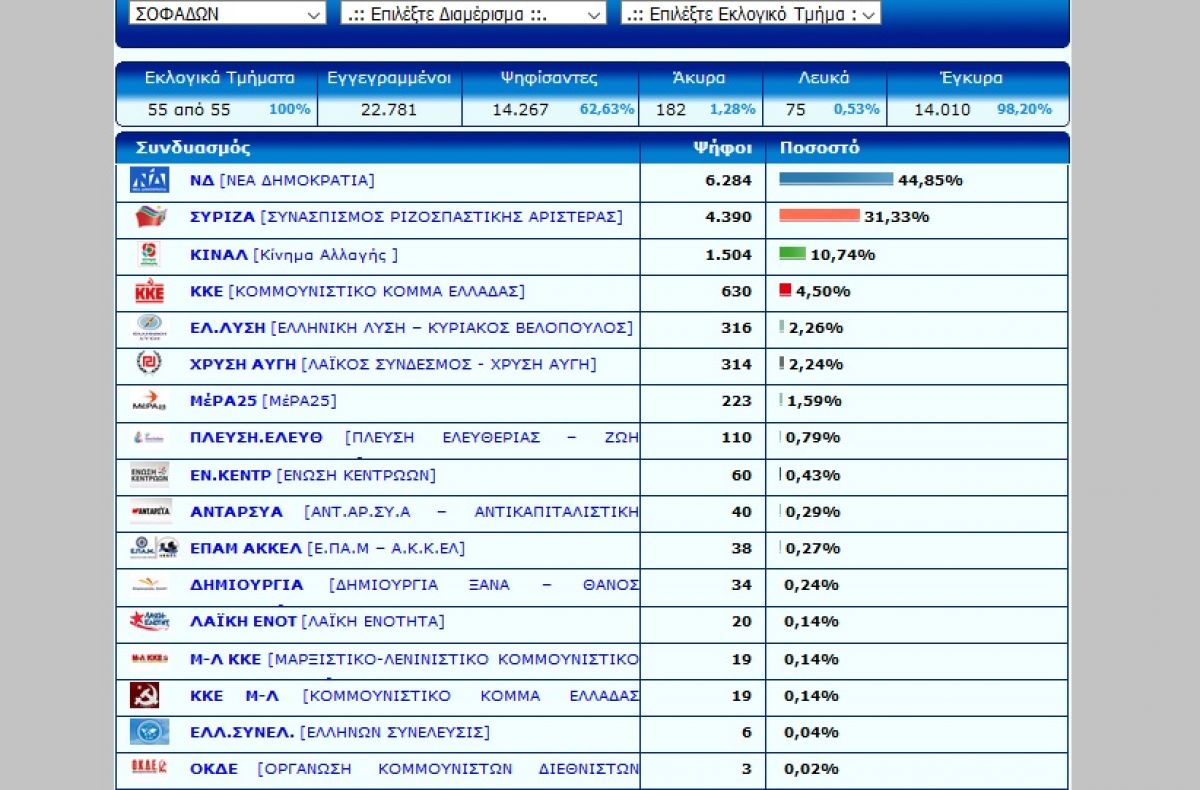Click the turnout percentage 62,63%
1200x790 pixels.
[607, 109]
